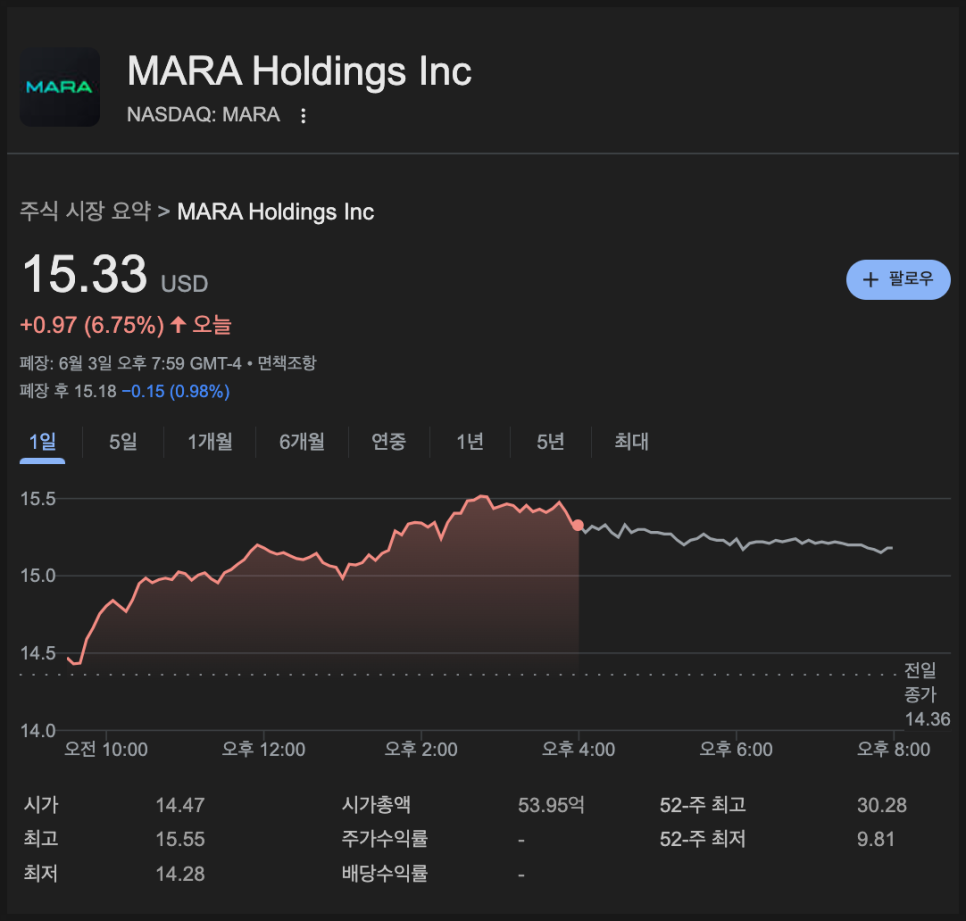Click the red closing-price dot on chart
Screen dimensions: 966x921
pyautogui.click(x=578, y=525)
